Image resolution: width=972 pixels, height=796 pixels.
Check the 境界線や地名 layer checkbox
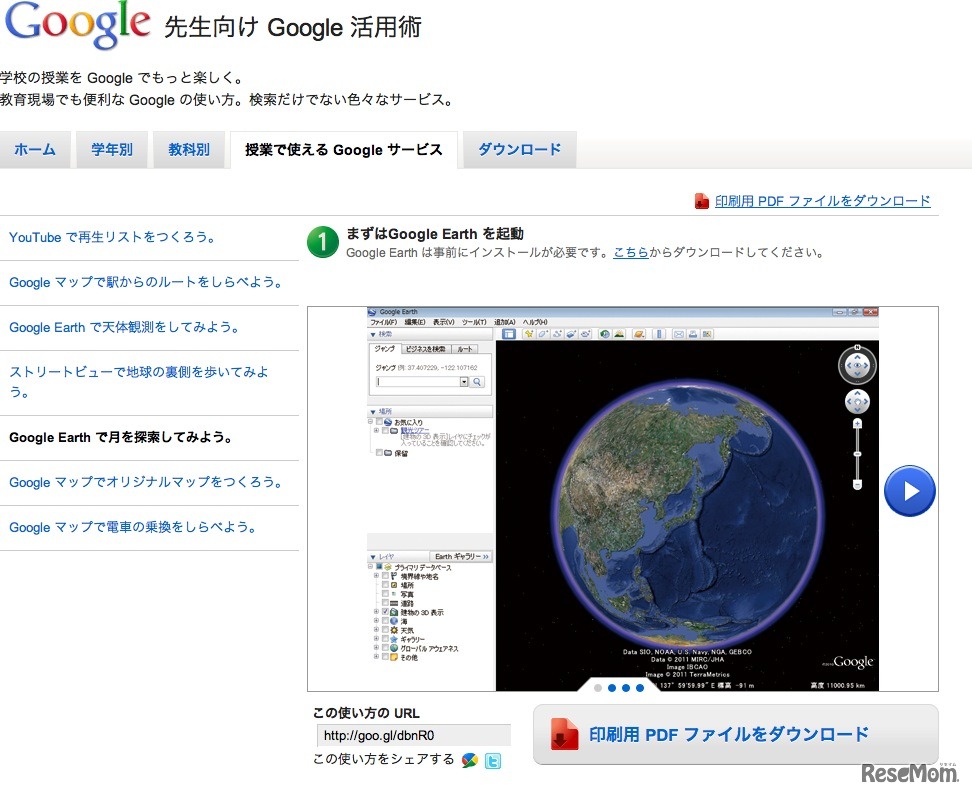tap(386, 576)
